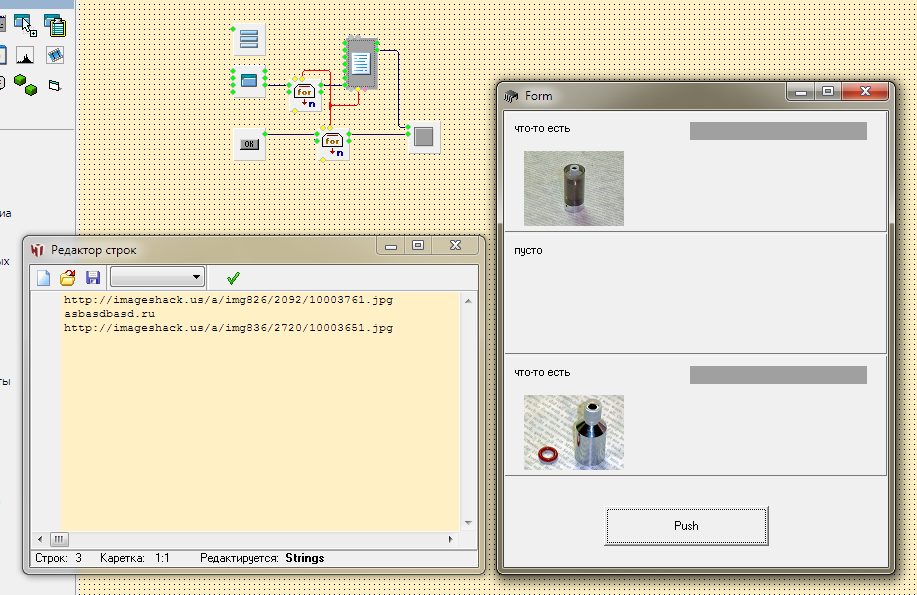Select the OK button node on canvas
Screen dimensions: 917x595
249,143
